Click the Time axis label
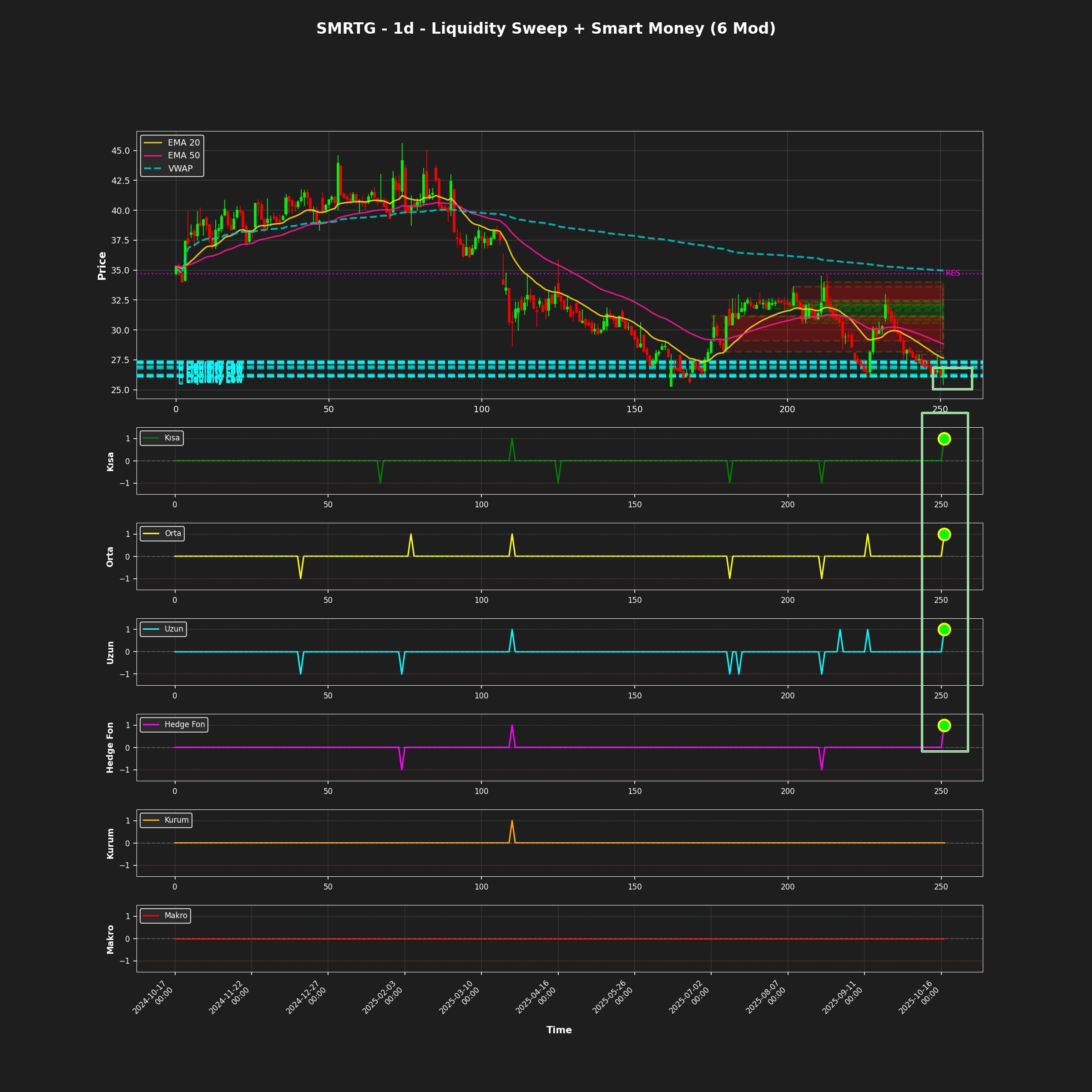 tap(558, 1030)
